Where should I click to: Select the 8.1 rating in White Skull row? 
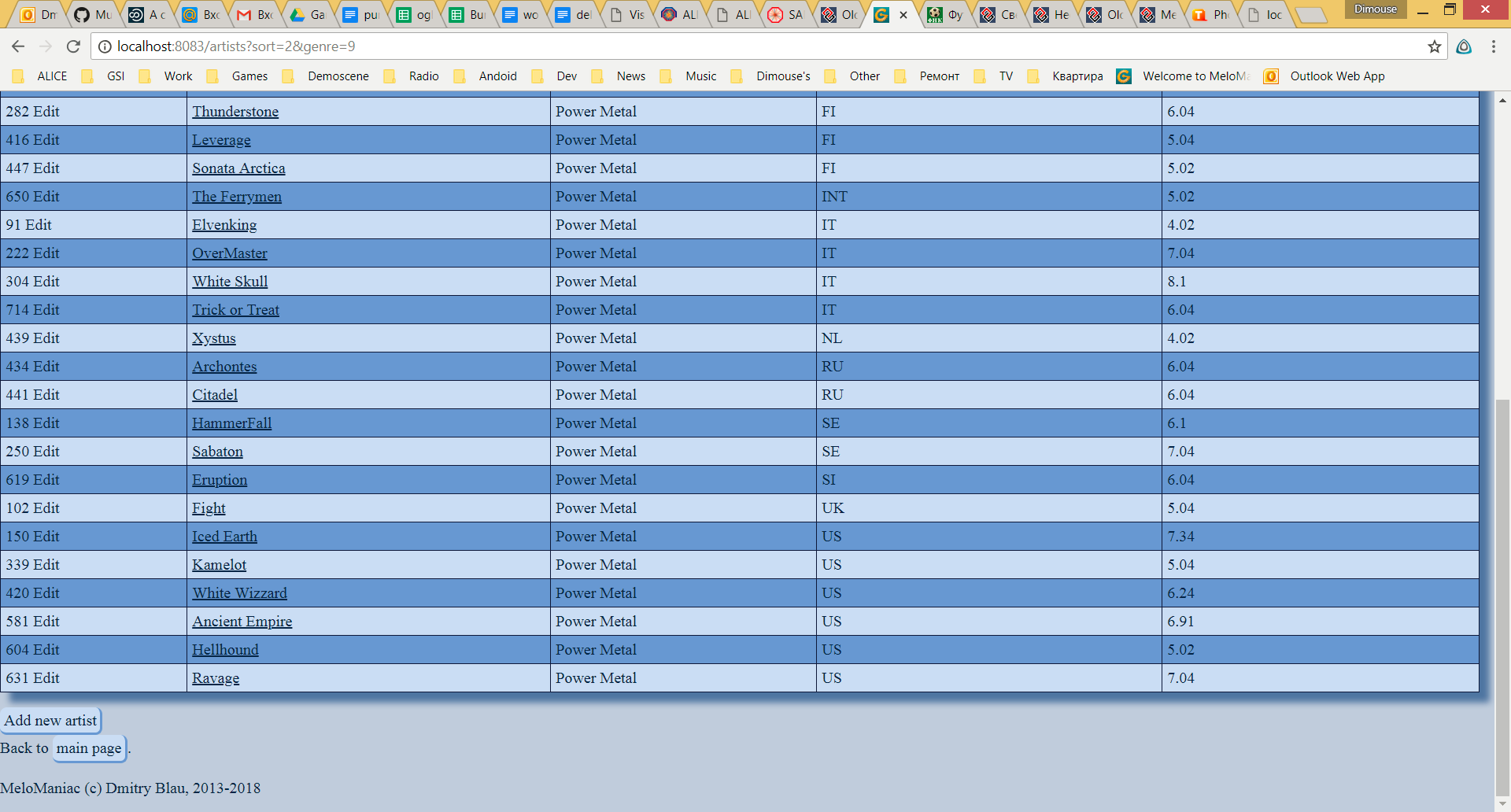coord(1177,282)
